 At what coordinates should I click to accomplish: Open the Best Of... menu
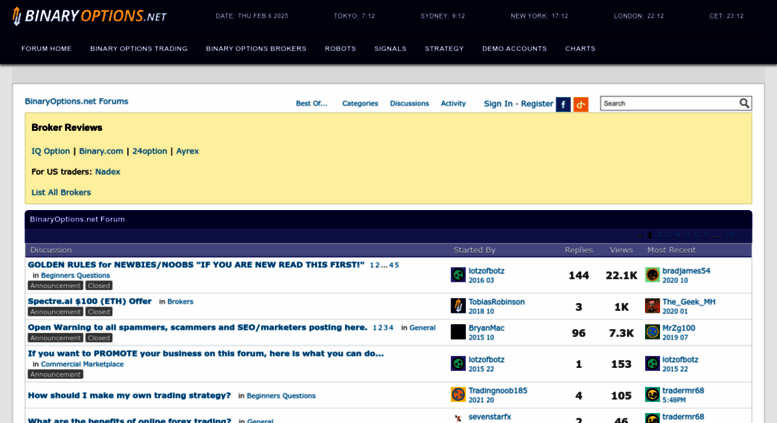tap(312, 104)
